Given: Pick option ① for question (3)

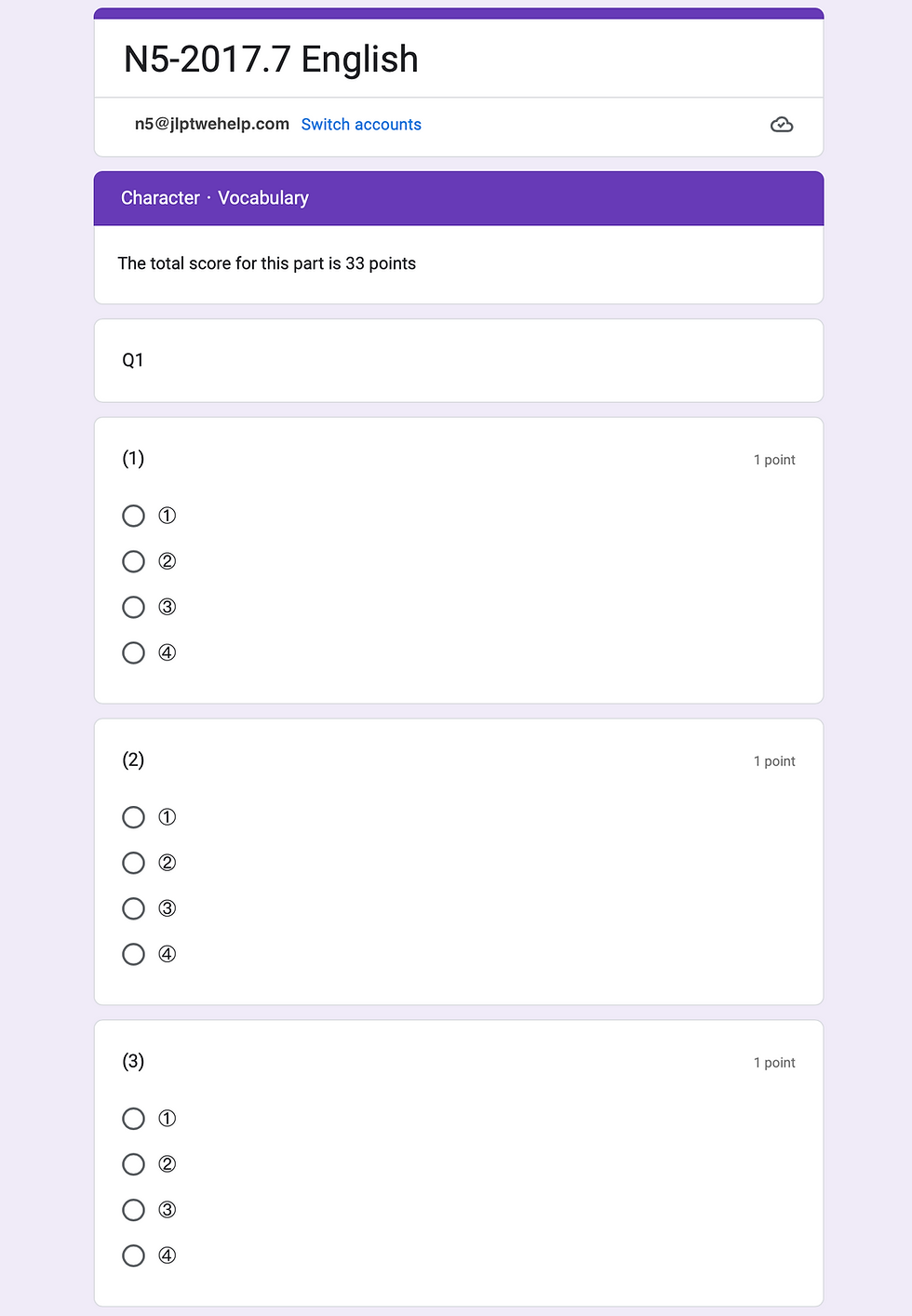Looking at the screenshot, I should 134,1119.
